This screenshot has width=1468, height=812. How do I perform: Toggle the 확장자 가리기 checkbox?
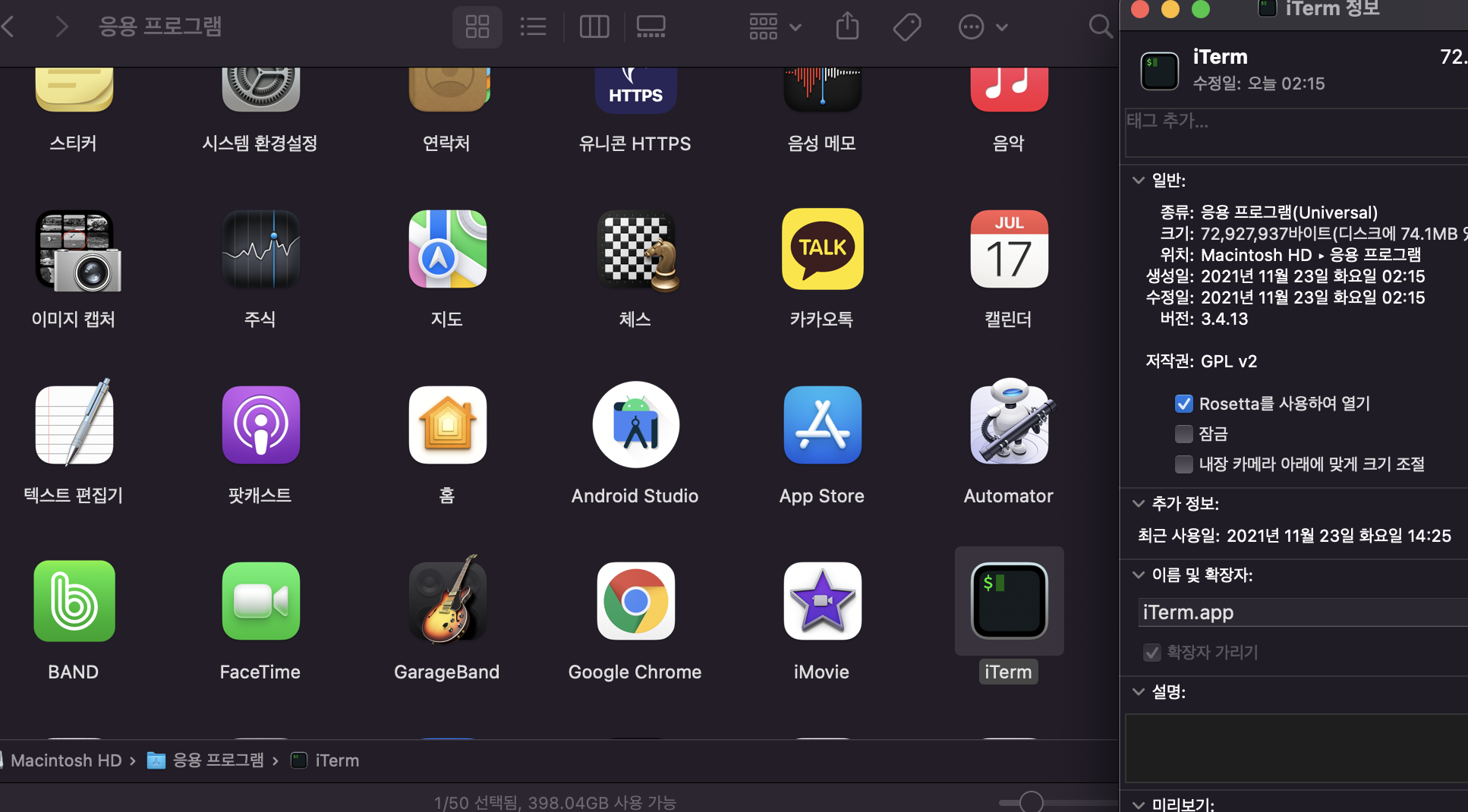pos(1152,653)
